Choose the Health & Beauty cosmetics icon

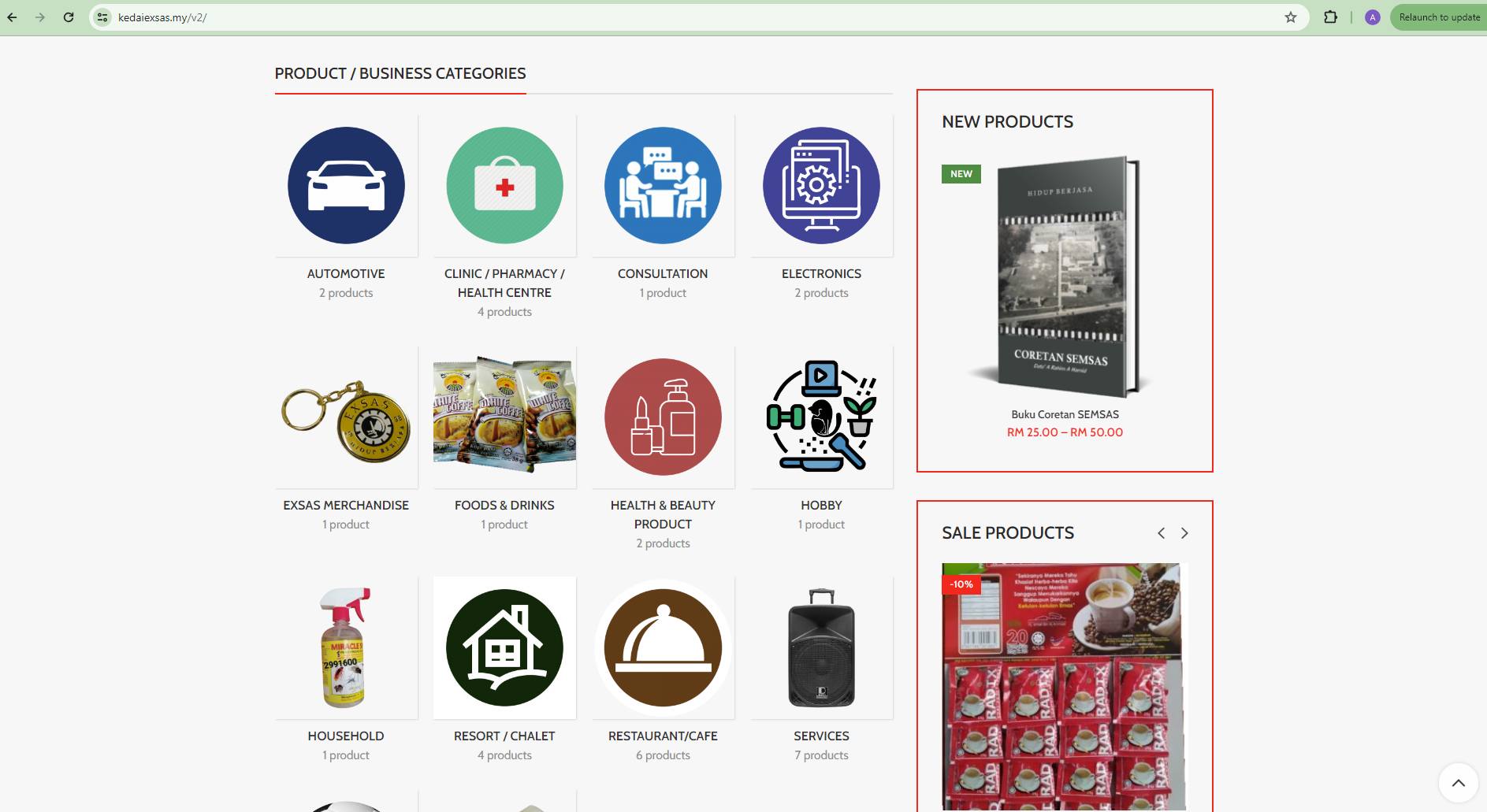[x=663, y=417]
